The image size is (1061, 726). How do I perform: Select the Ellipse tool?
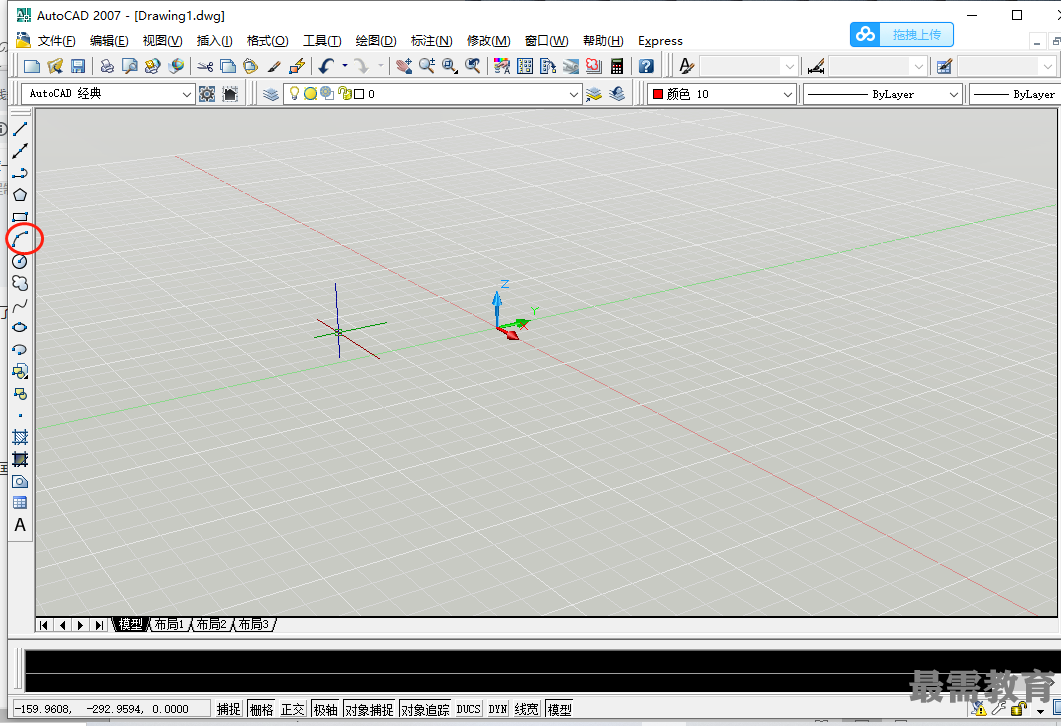click(x=20, y=327)
